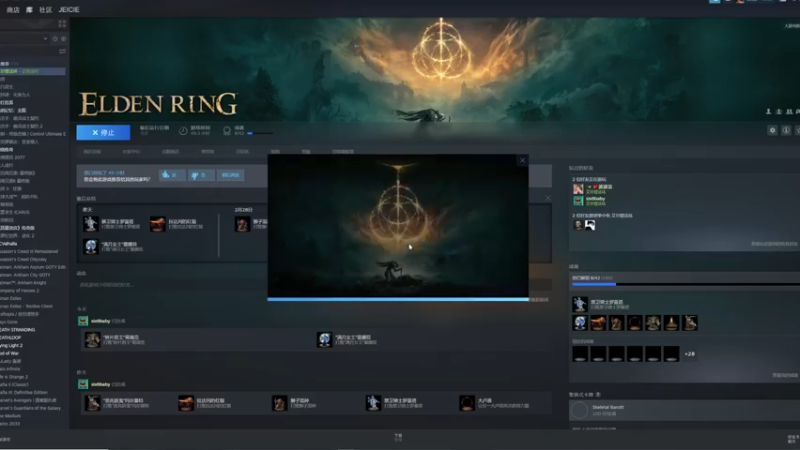The image size is (800, 450).
Task: Open the JEICIE profile menu
Action: tap(69, 10)
